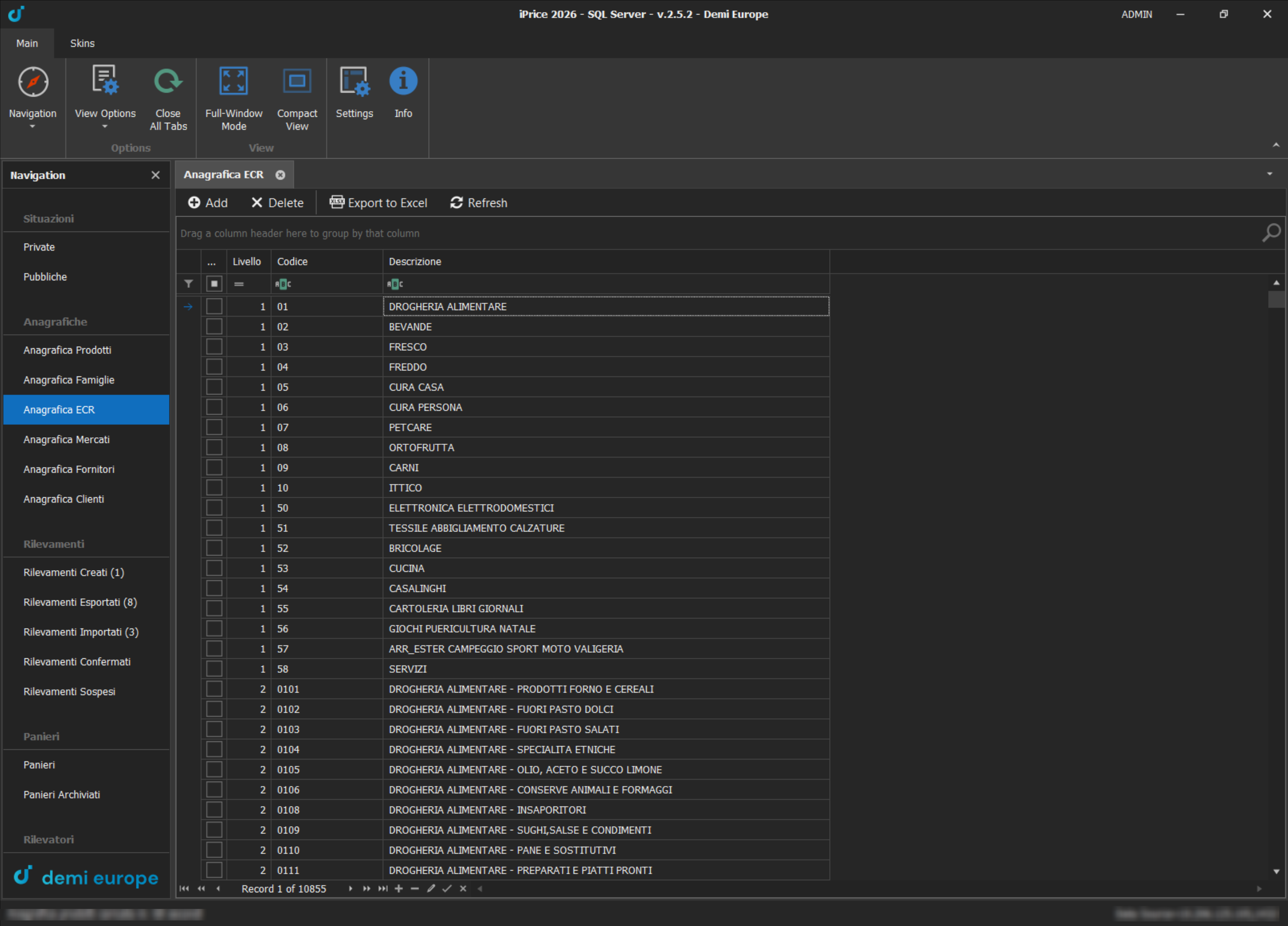Tick the checkbox for row 03 FRESCO
Viewport: 1288px width, 926px height.
click(214, 347)
